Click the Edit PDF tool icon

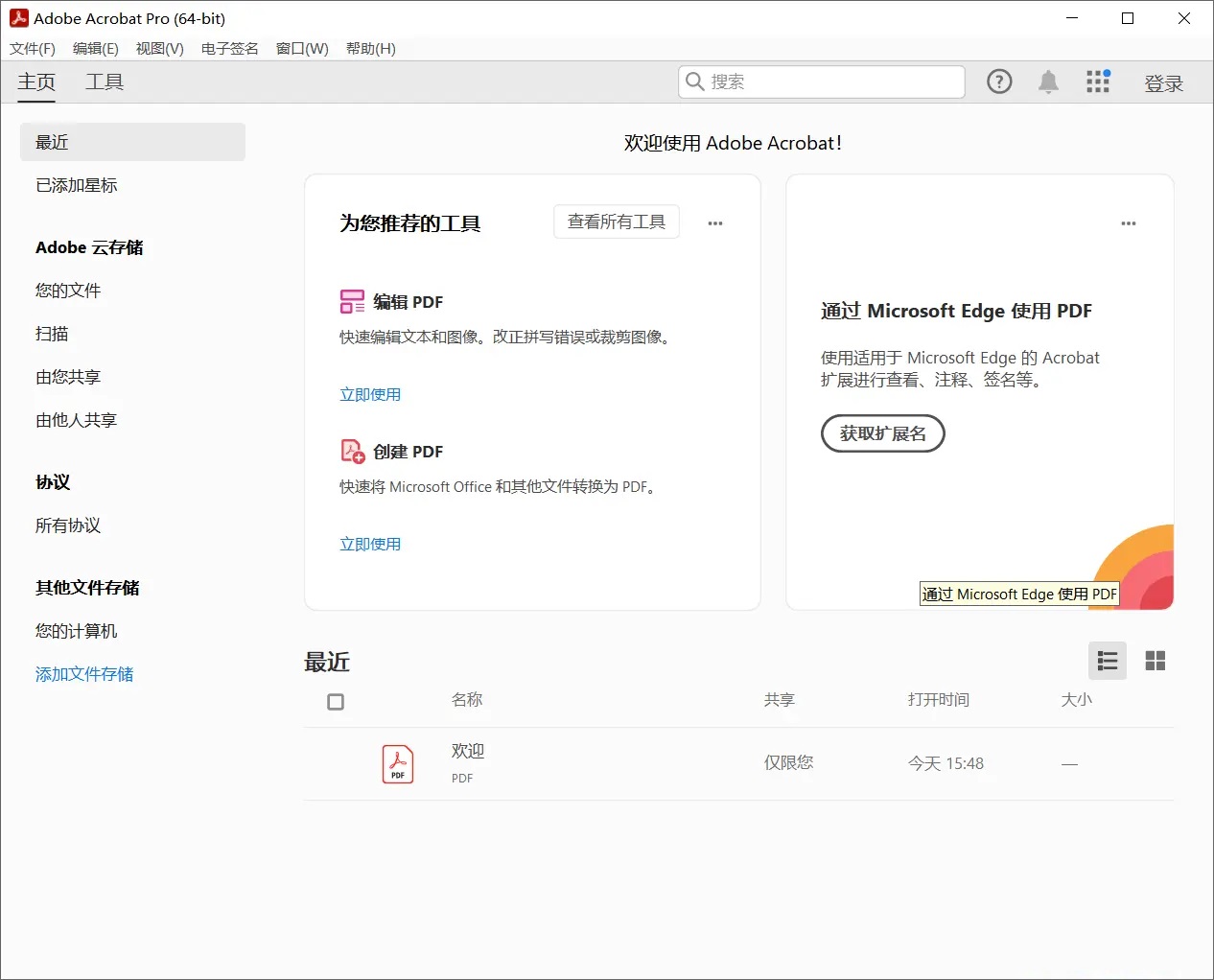pos(352,302)
